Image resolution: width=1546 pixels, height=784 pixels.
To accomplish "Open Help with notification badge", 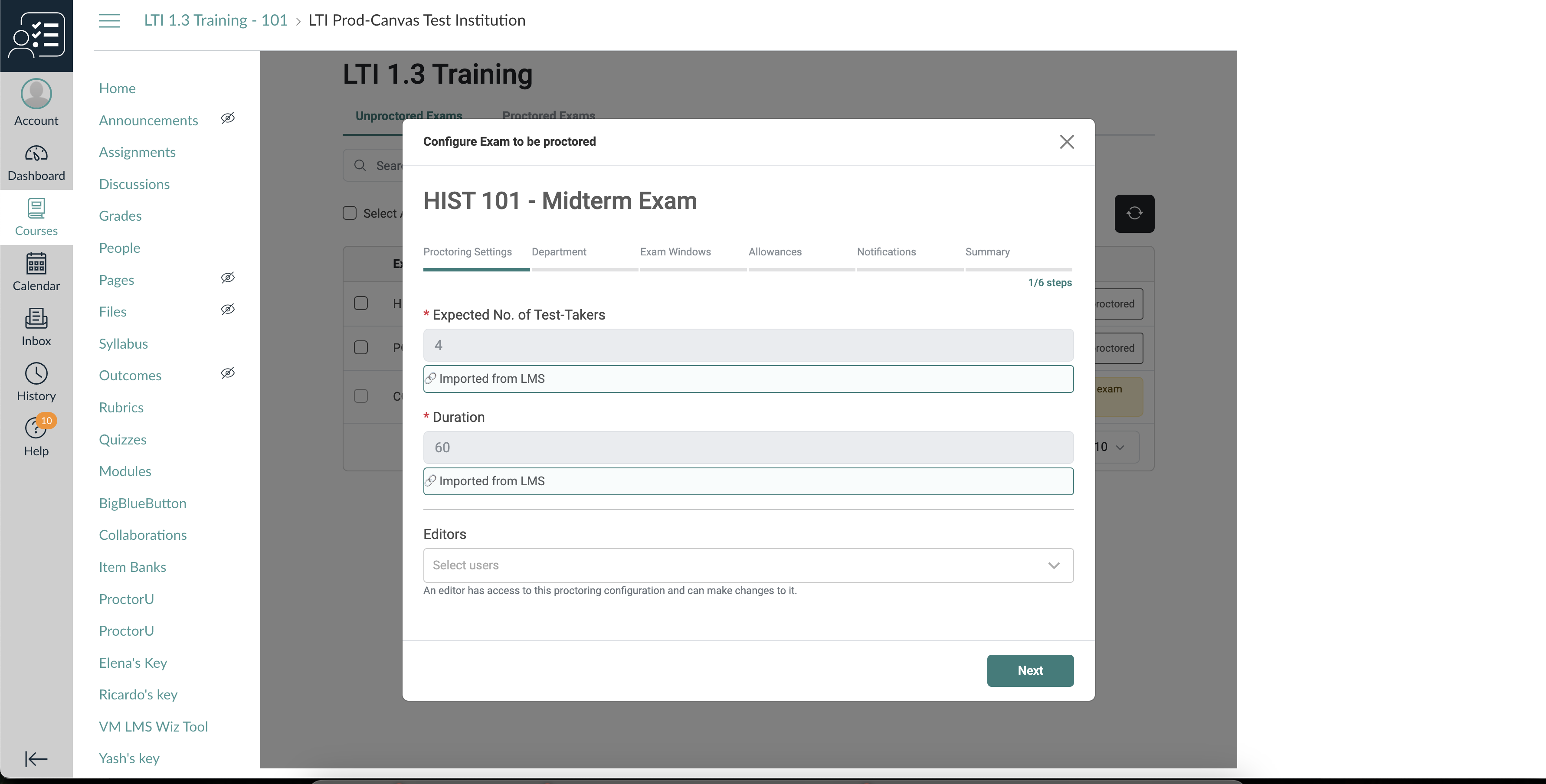I will pyautogui.click(x=36, y=428).
